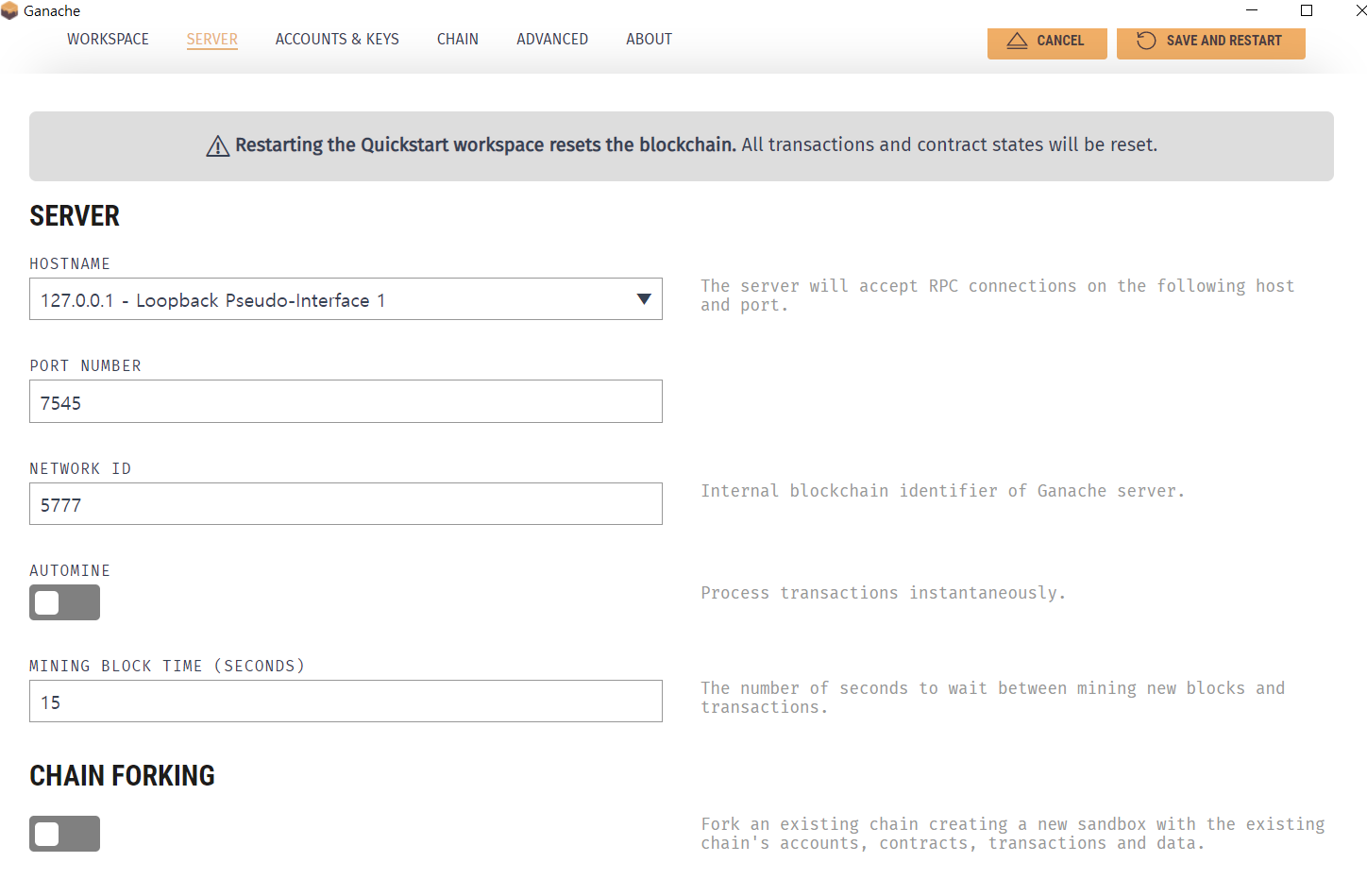Click the Network ID field showing 5777
This screenshot has width=1367, height=896.
(346, 504)
